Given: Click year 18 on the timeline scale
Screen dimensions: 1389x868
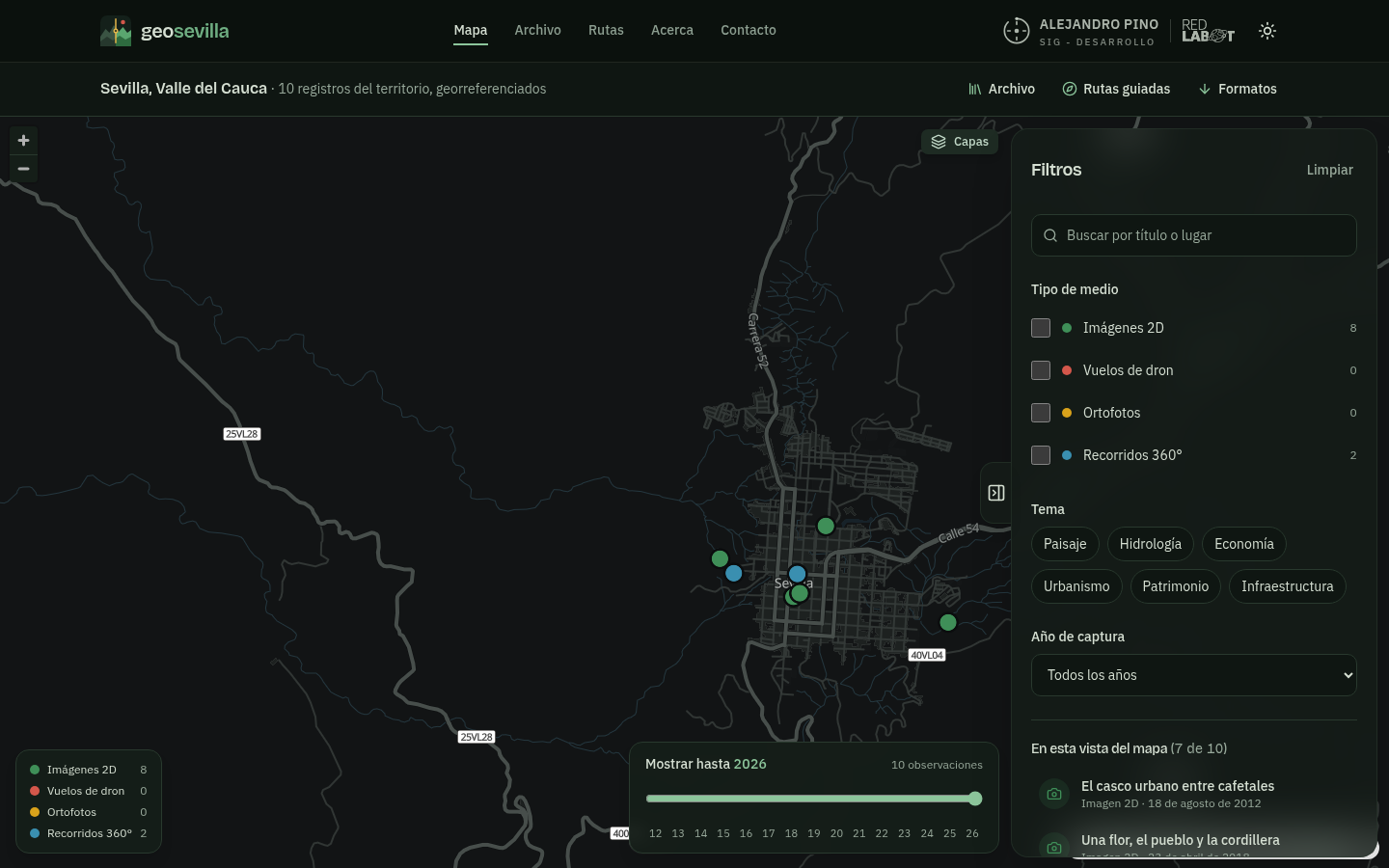Looking at the screenshot, I should pos(791,833).
